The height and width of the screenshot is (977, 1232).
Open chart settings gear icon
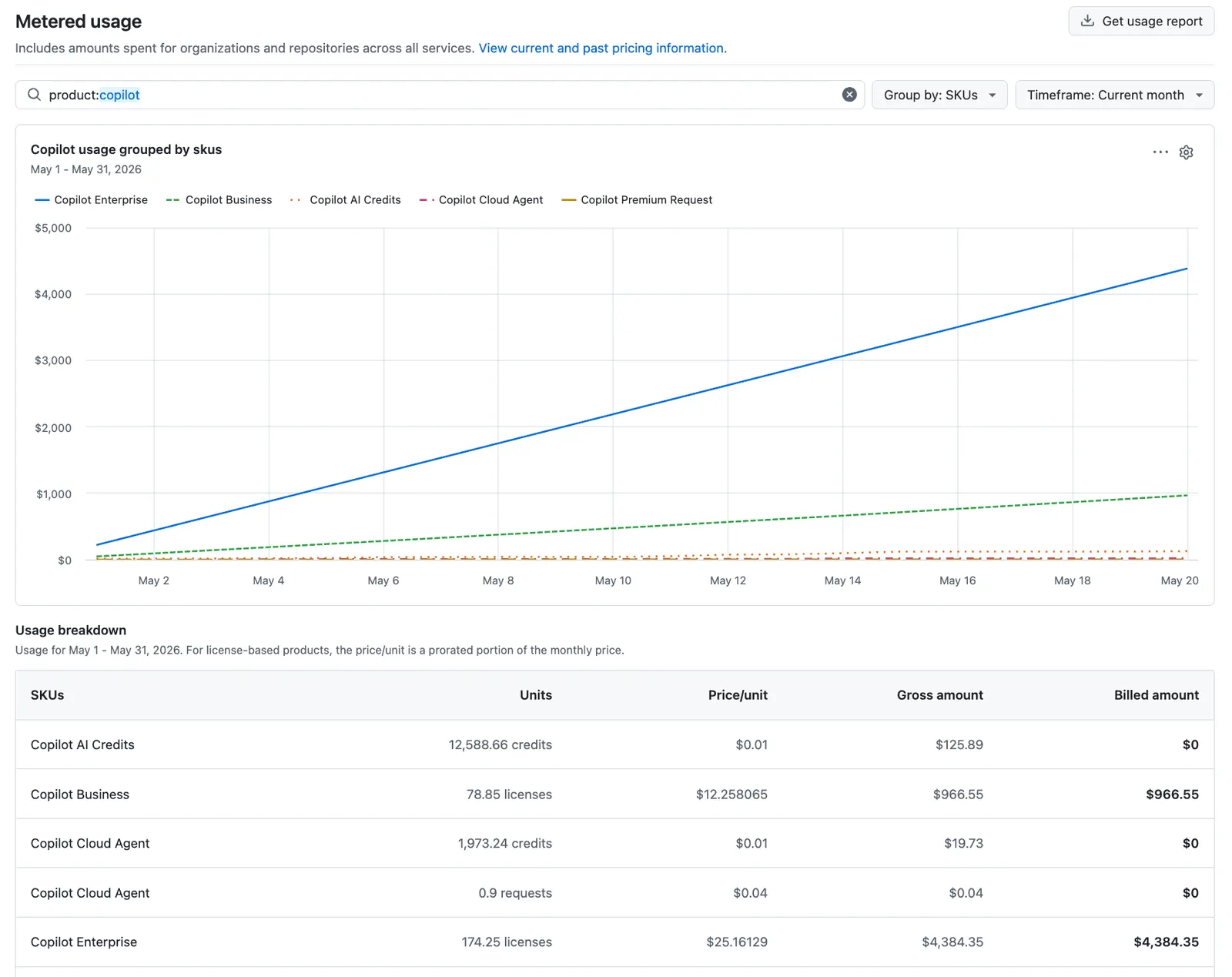[1186, 152]
